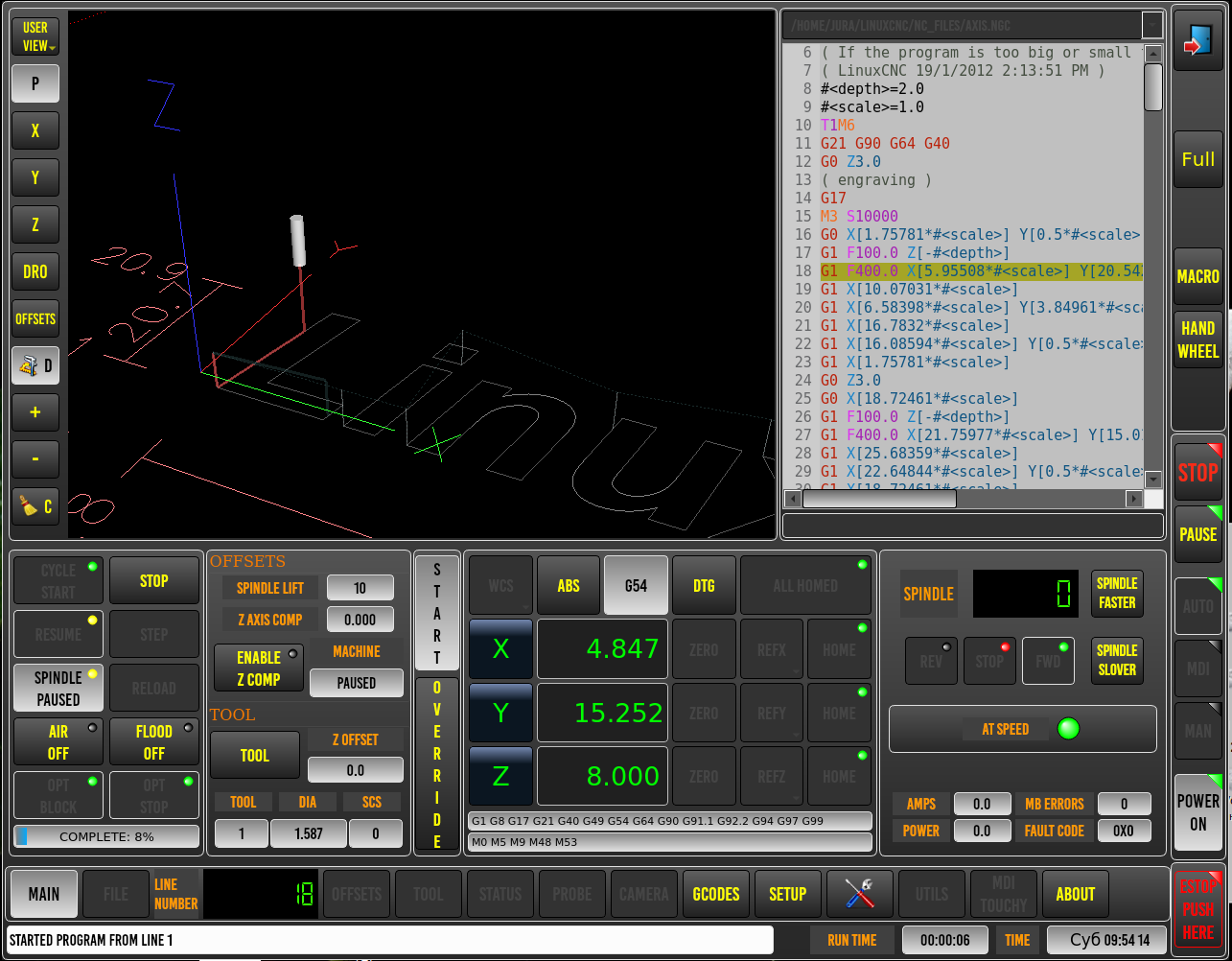Click the Z AXIS COMP value field
The width and height of the screenshot is (1232, 961).
click(360, 620)
